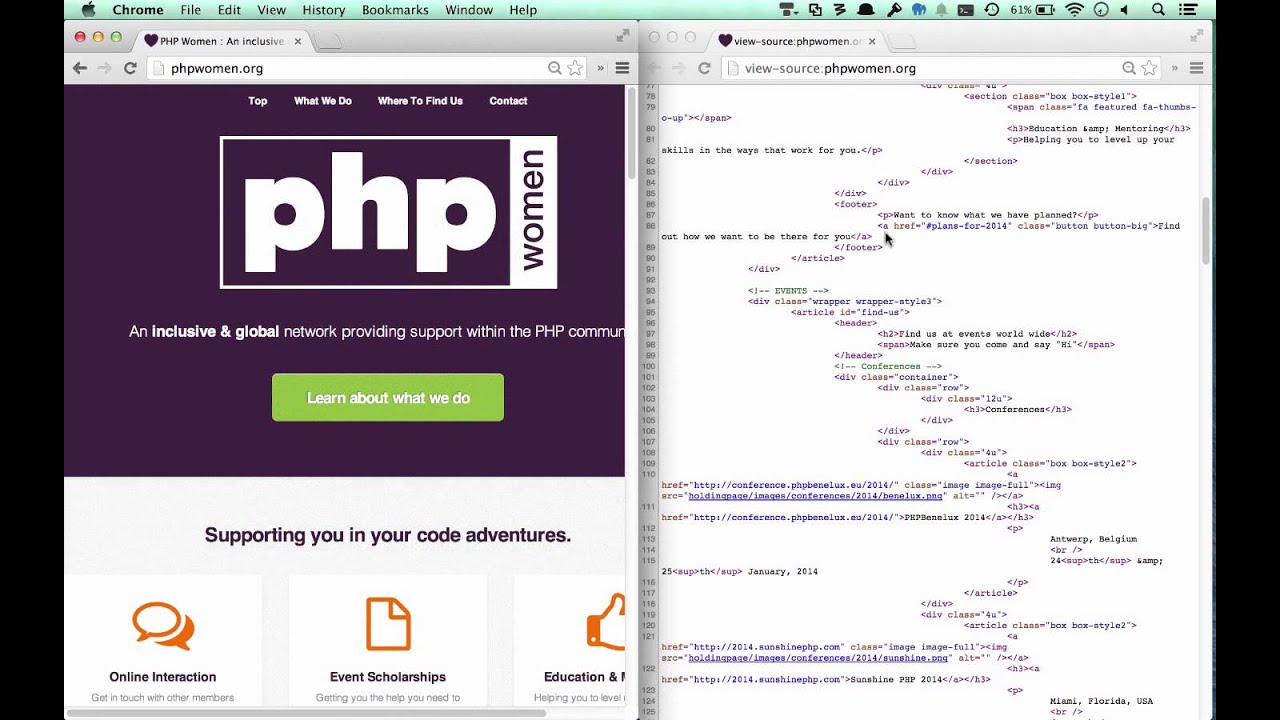Click the battery status indicator
The width and height of the screenshot is (1280, 720).
pyautogui.click(x=1033, y=10)
